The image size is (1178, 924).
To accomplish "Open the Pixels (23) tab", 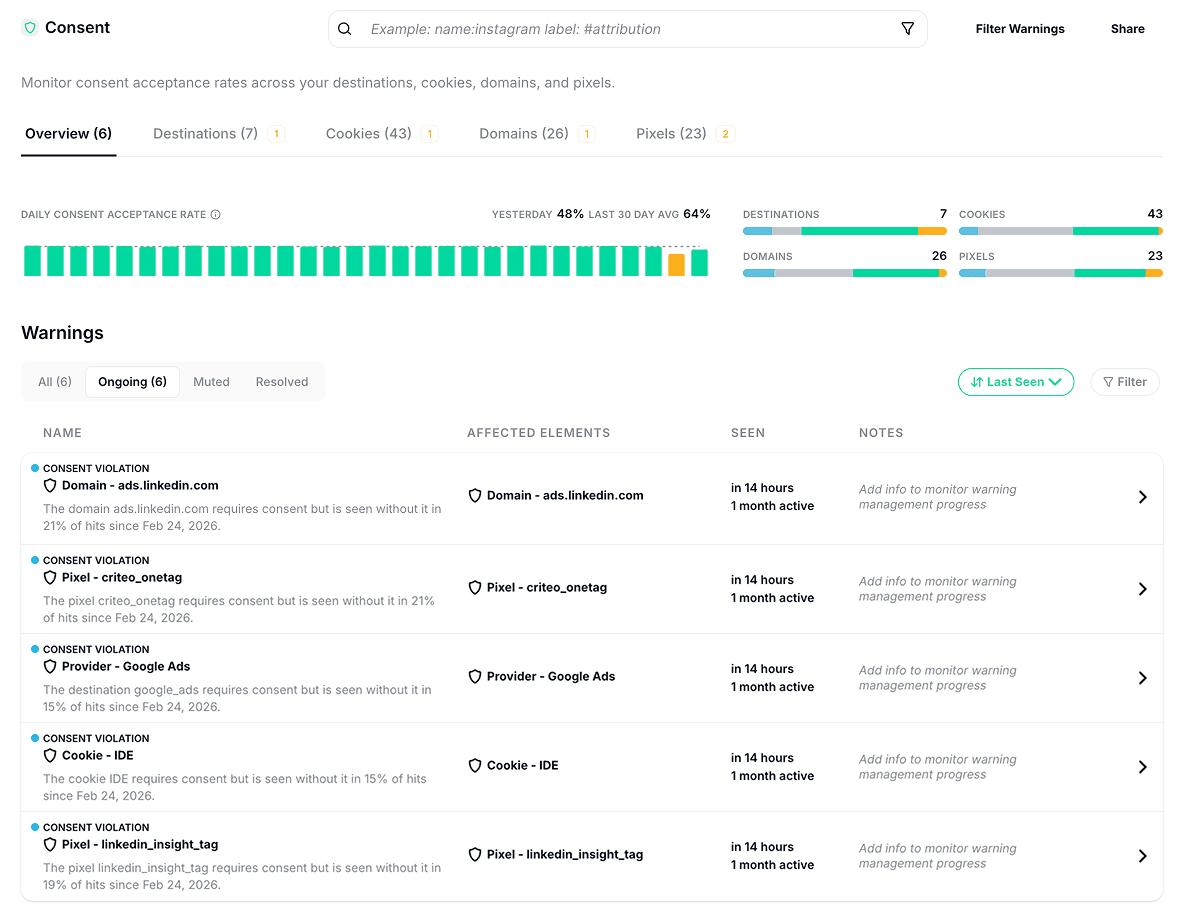I will click(671, 134).
